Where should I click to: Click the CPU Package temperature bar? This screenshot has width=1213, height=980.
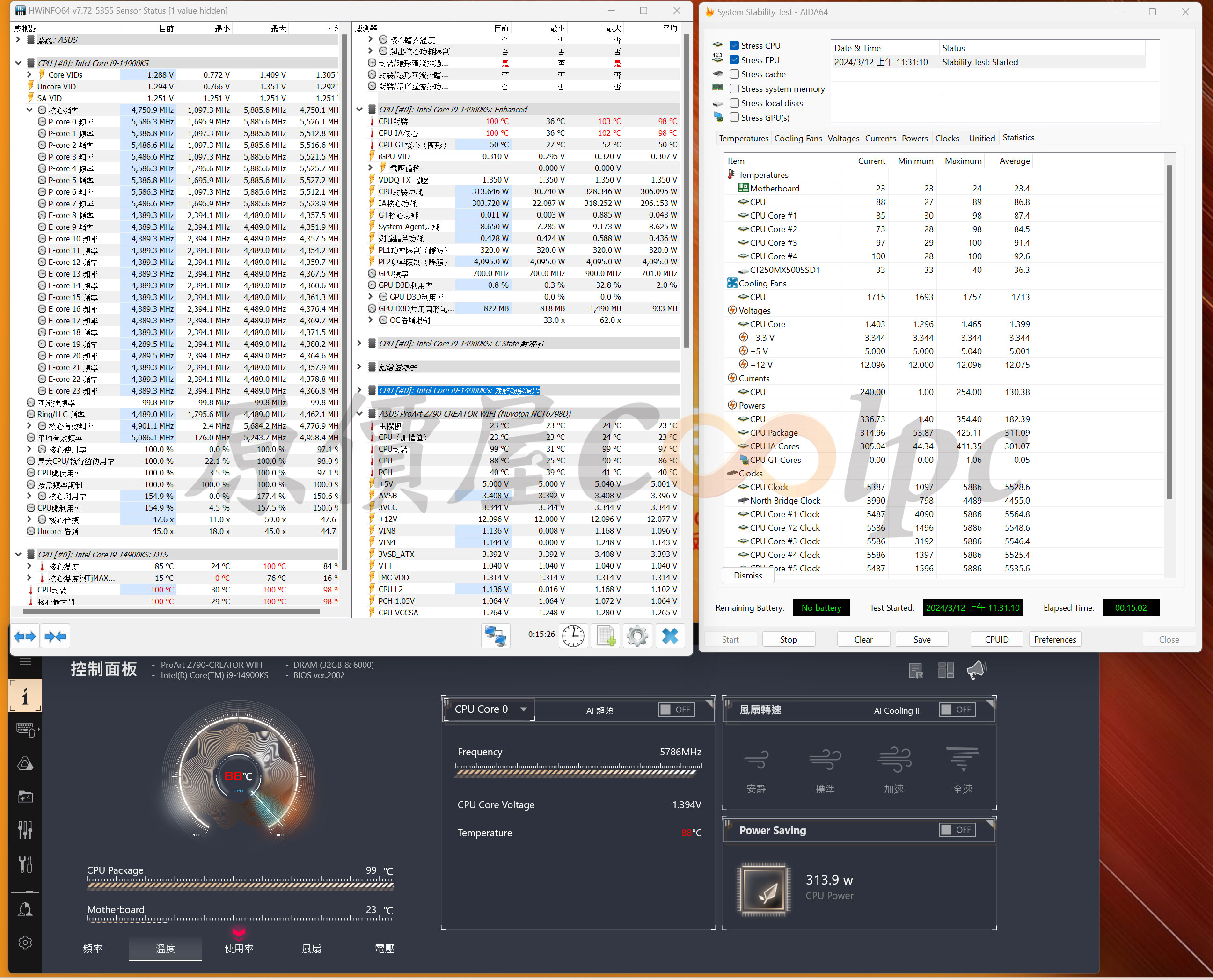tap(241, 884)
